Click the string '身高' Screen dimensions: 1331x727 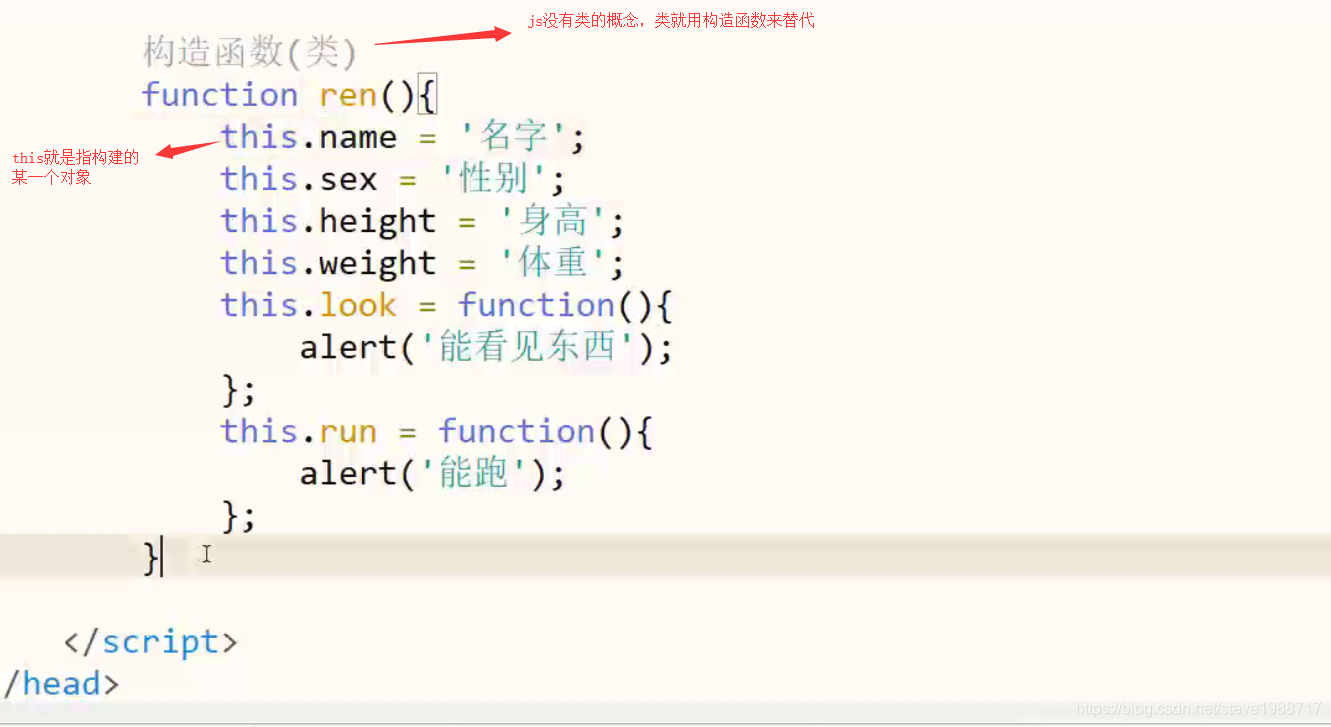tap(552, 221)
